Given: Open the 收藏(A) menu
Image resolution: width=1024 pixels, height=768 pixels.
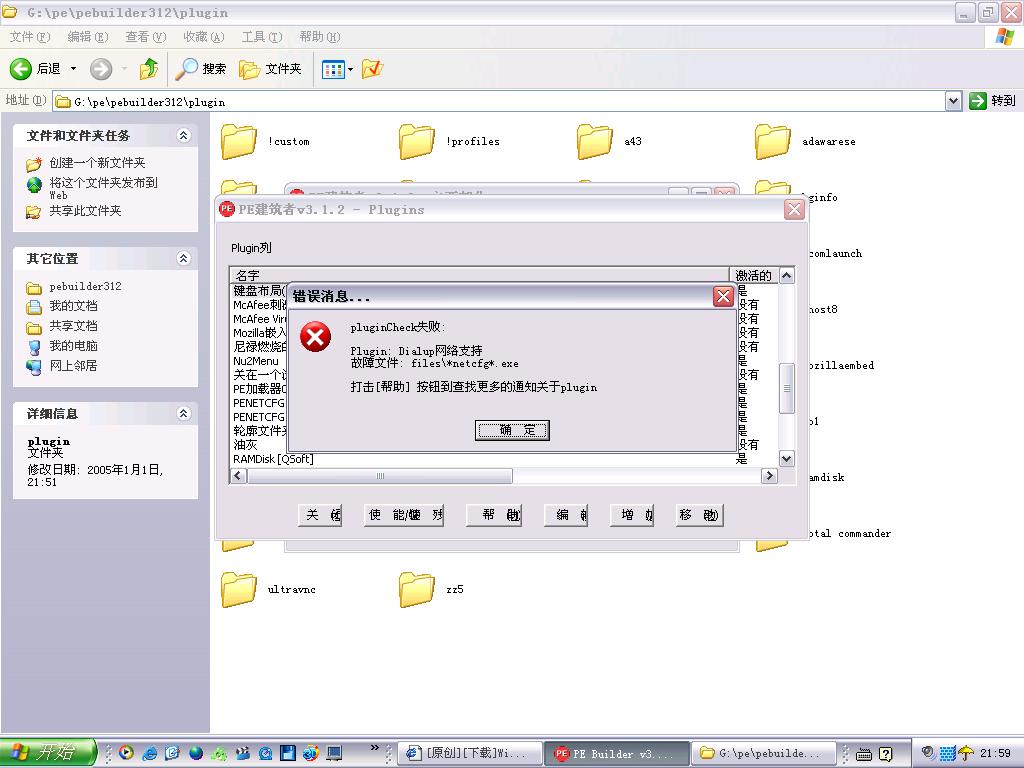Looking at the screenshot, I should (204, 37).
